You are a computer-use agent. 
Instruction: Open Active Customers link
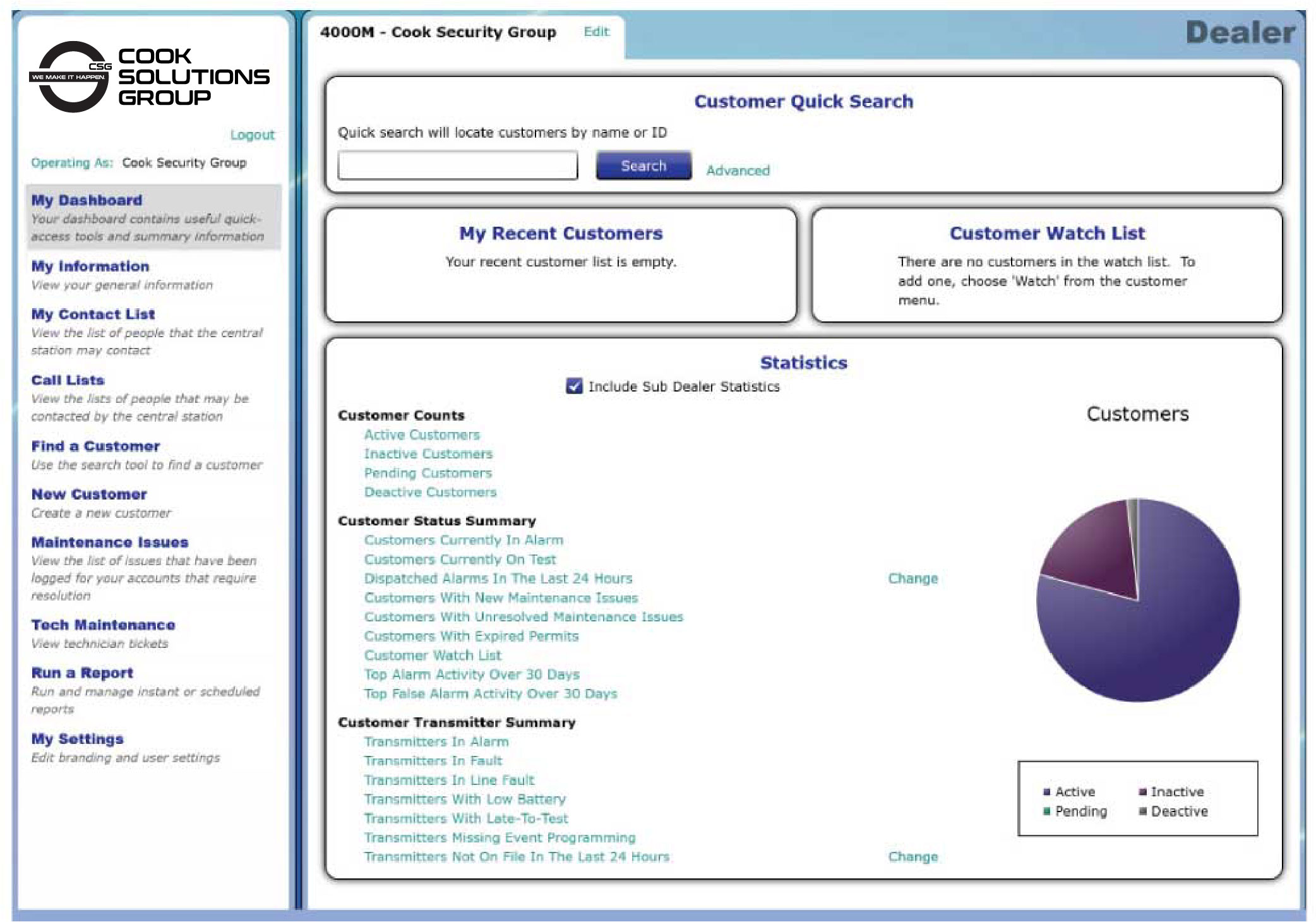coord(422,435)
